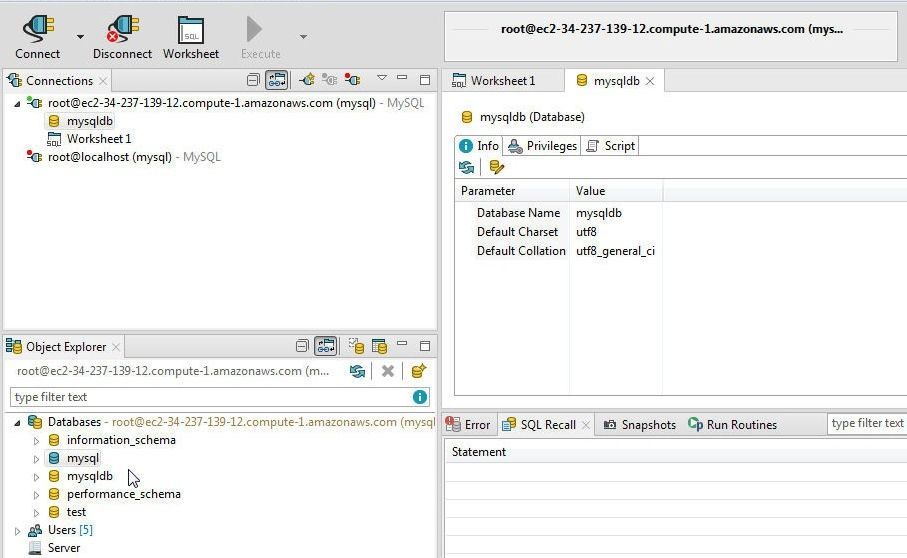Toggle link with editor in Connections panel
The width and height of the screenshot is (907, 558).
276,80
